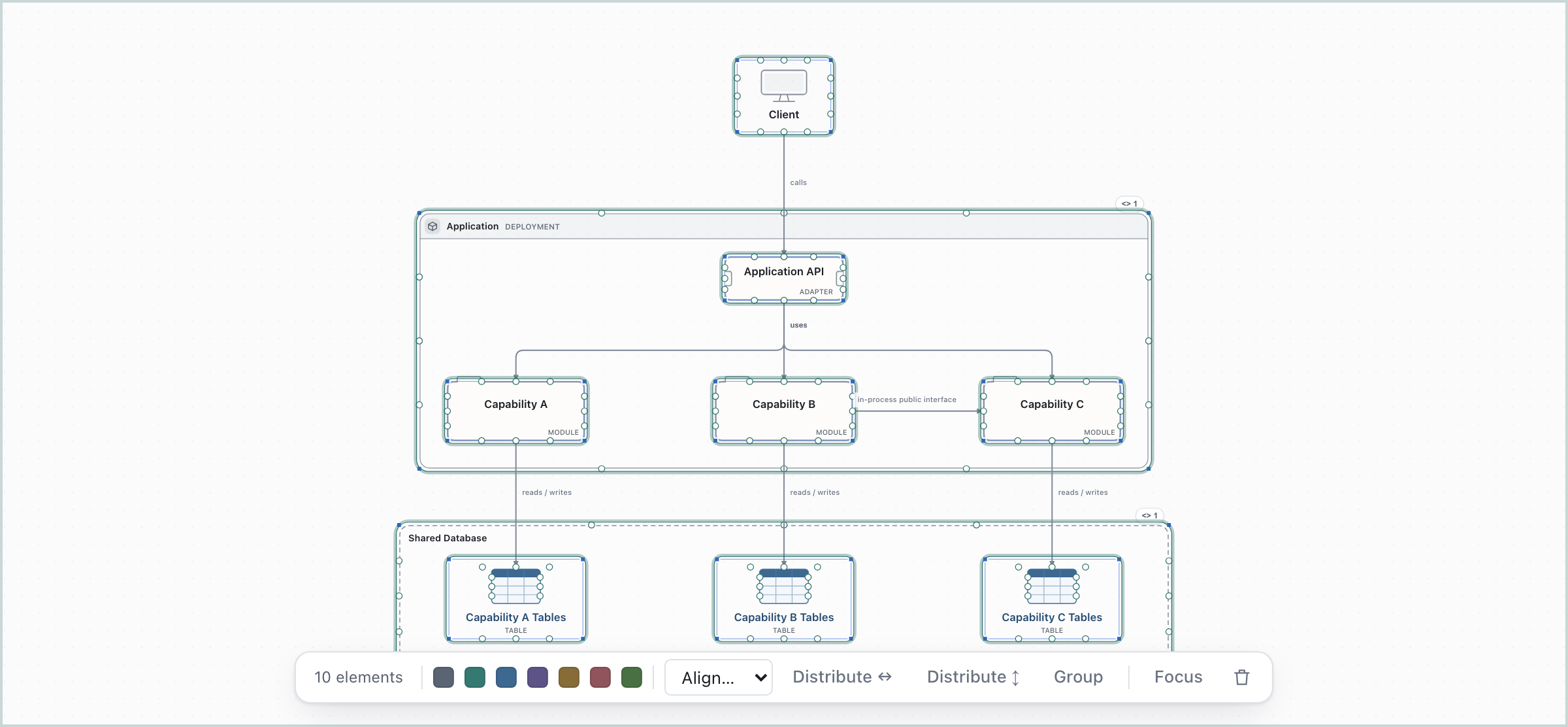Click the Capability C Tables label
The width and height of the screenshot is (1568, 727).
click(x=1052, y=617)
